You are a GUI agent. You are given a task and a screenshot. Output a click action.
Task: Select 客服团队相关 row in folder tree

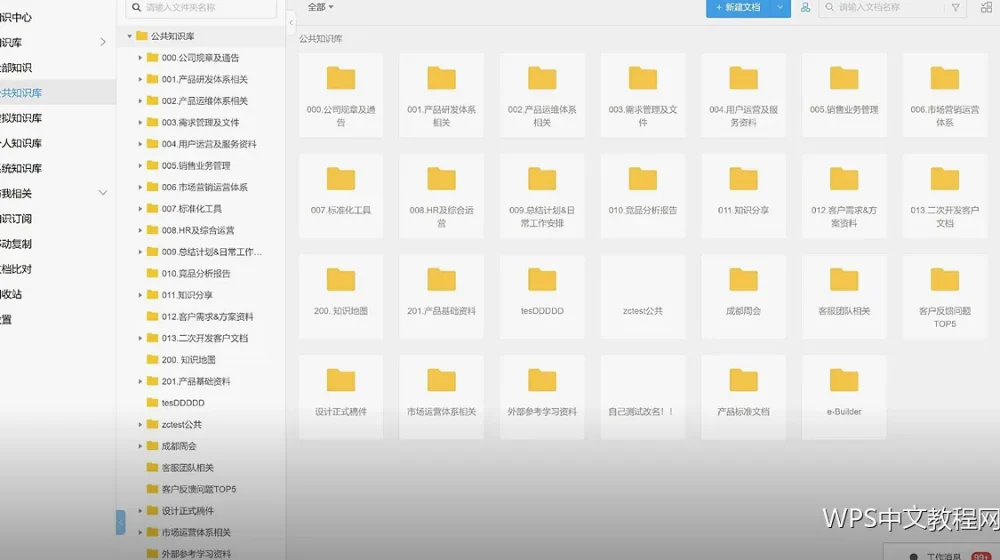[x=201, y=467]
